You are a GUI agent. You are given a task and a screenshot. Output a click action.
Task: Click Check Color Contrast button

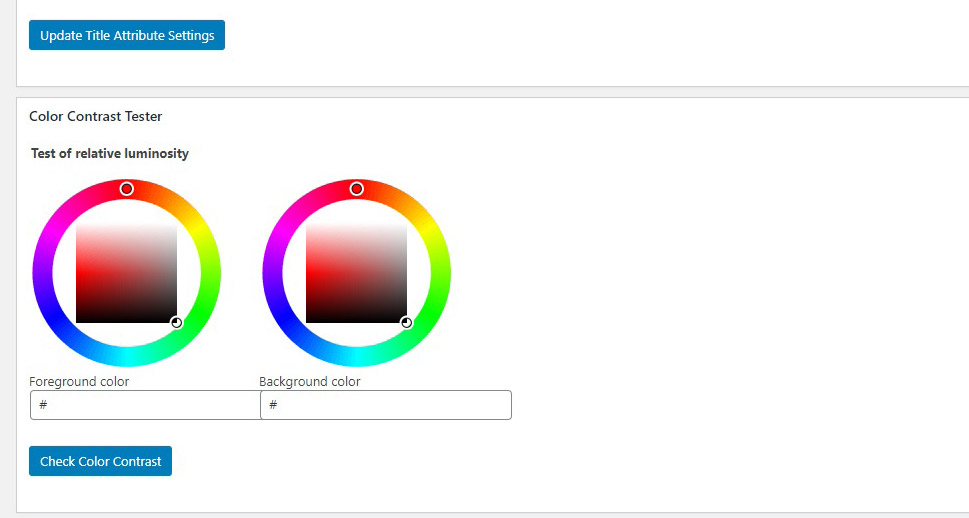(x=100, y=461)
